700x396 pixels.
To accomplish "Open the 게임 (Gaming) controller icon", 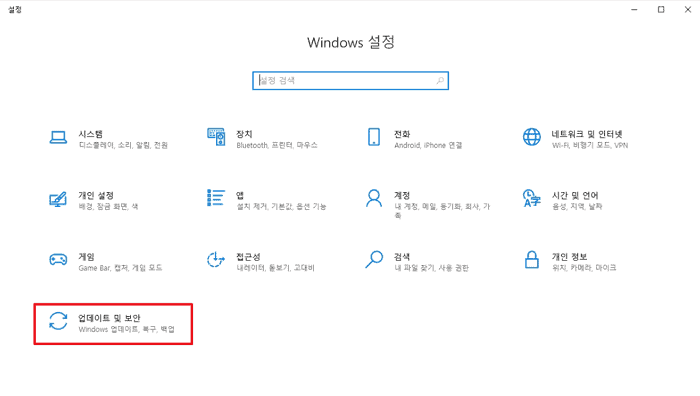I will point(58,259).
